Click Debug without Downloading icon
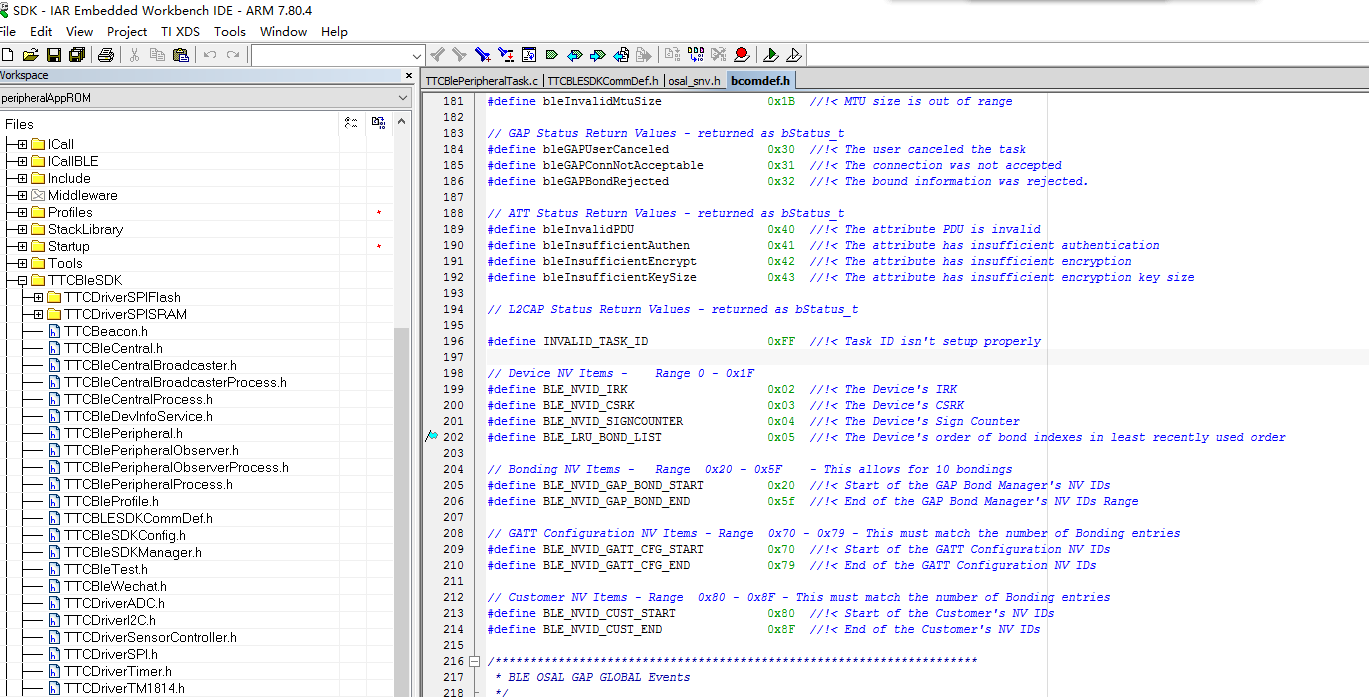Screen dimensions: 1369x697 pos(793,55)
